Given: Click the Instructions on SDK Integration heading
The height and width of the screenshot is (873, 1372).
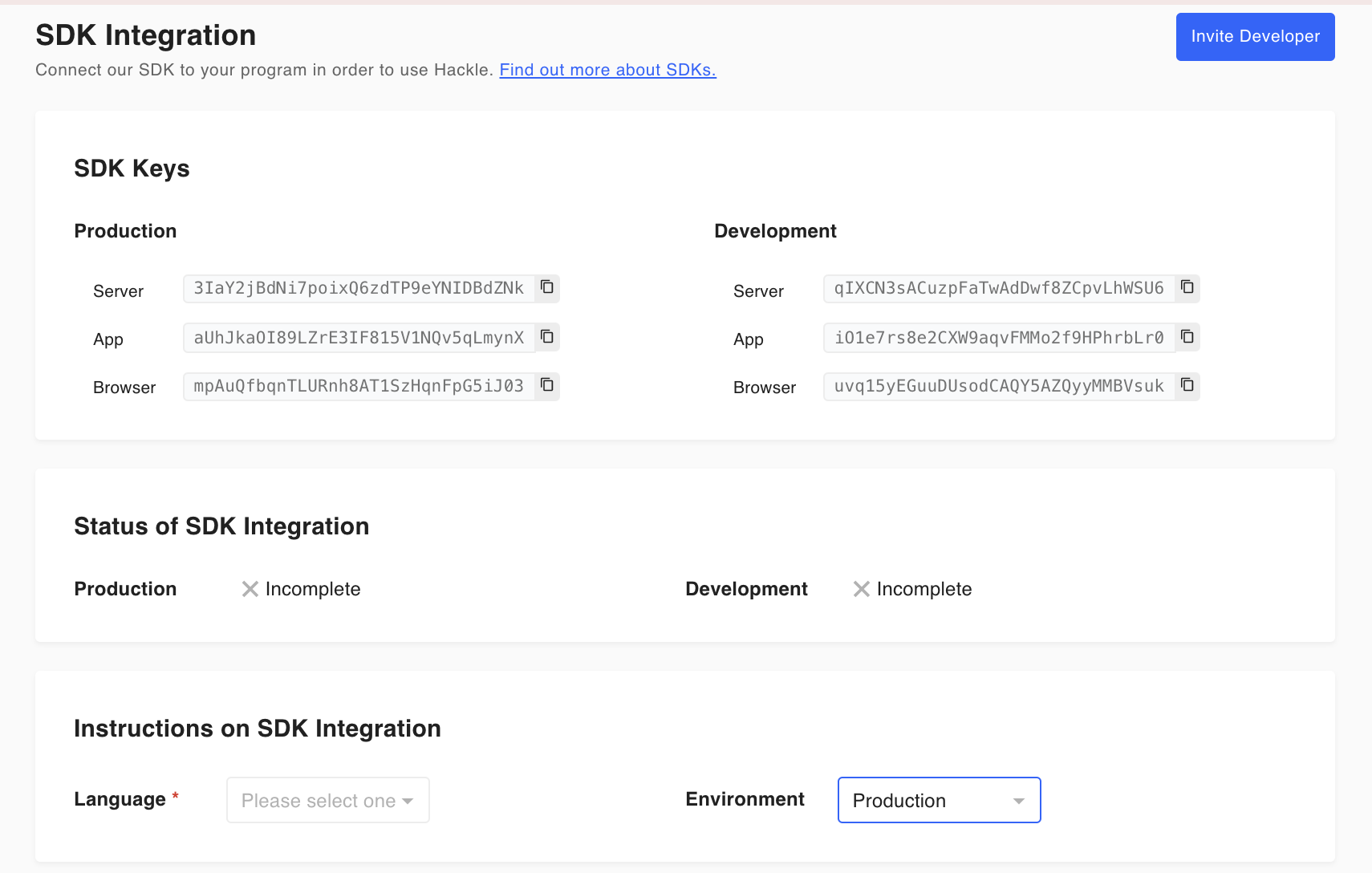Looking at the screenshot, I should click(258, 729).
